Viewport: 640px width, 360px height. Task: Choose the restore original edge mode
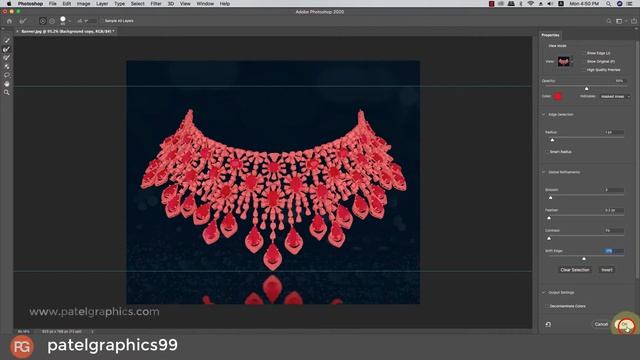tap(52, 21)
